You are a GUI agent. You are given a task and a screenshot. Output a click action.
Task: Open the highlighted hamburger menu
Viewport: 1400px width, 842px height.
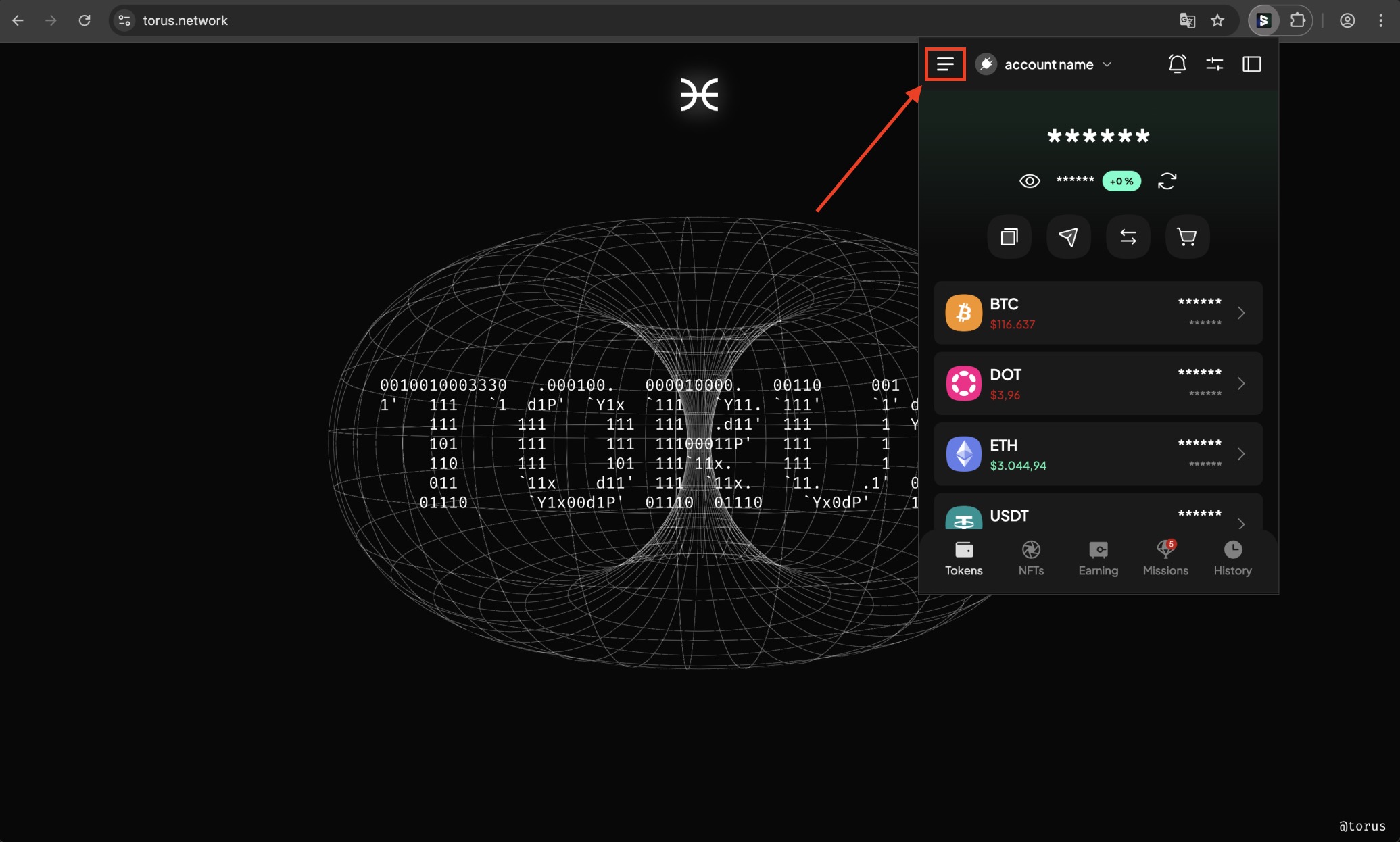945,64
